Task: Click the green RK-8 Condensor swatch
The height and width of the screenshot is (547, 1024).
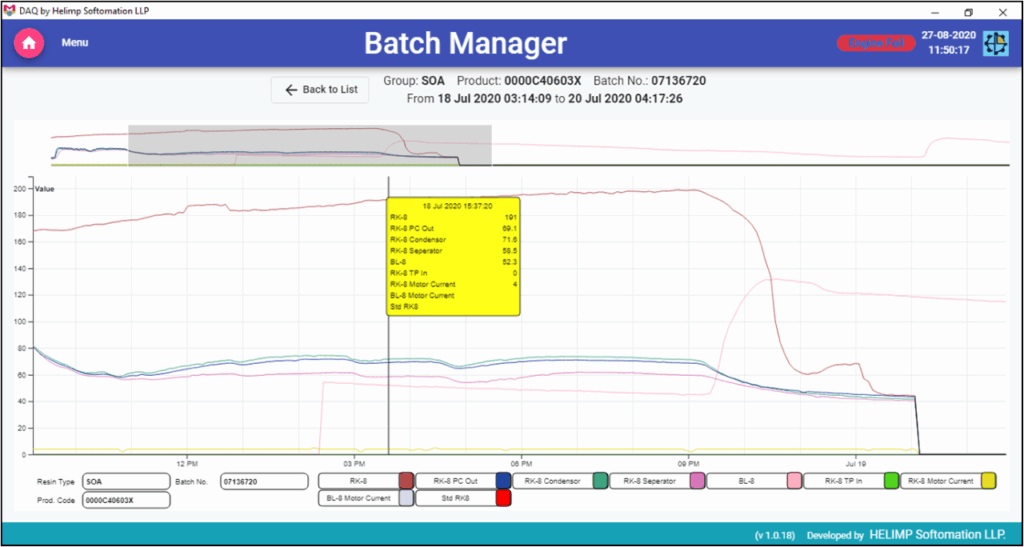Action: 600,481
